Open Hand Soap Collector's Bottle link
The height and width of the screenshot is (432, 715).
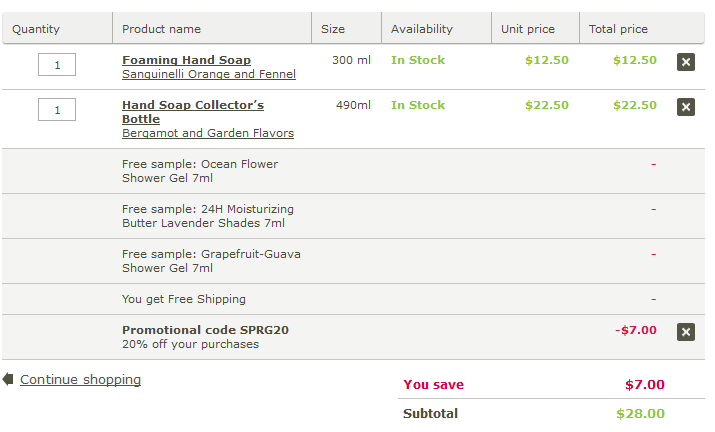coord(193,112)
